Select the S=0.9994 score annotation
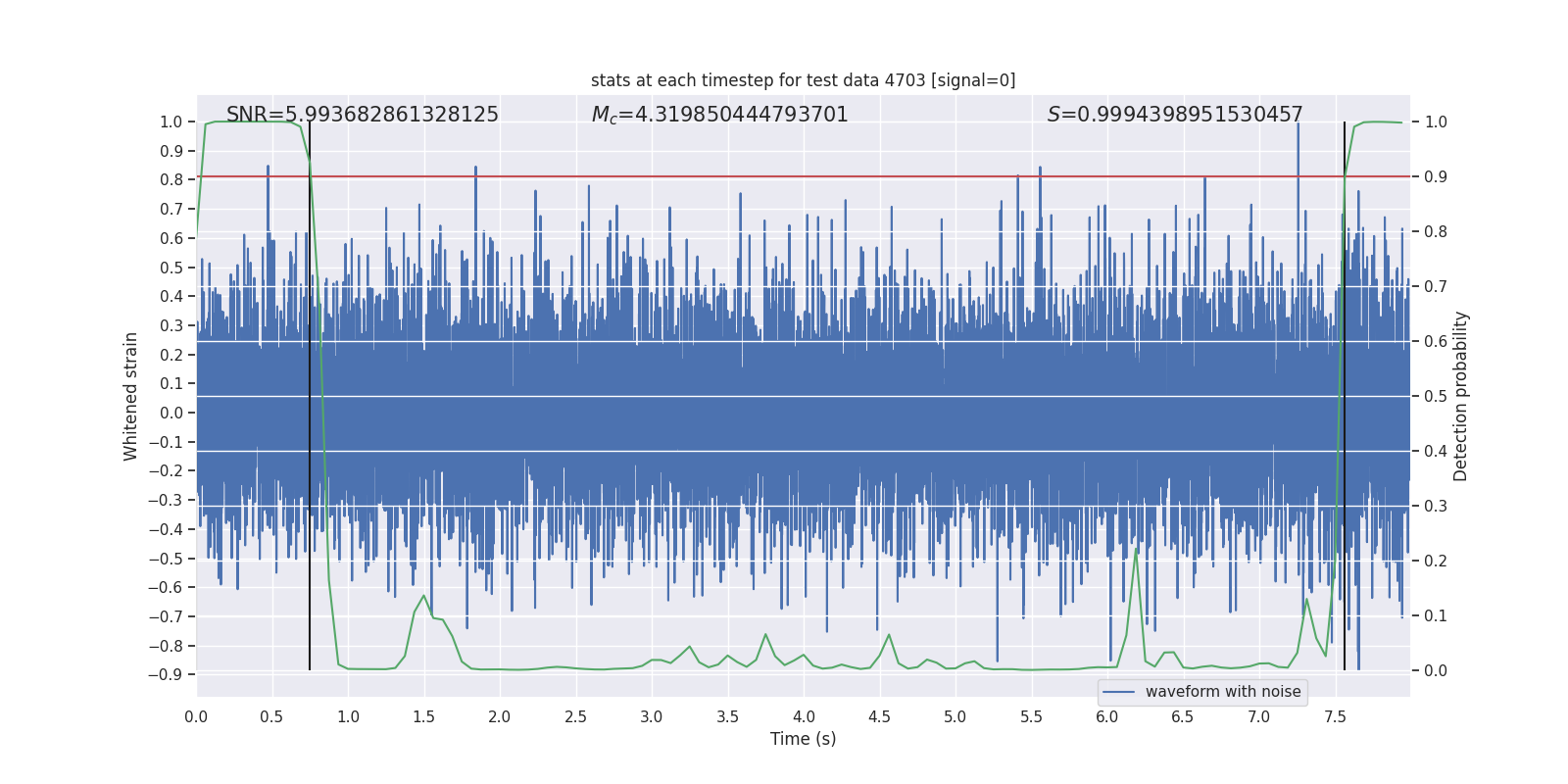Screen dimensions: 1568x784 tap(1175, 115)
